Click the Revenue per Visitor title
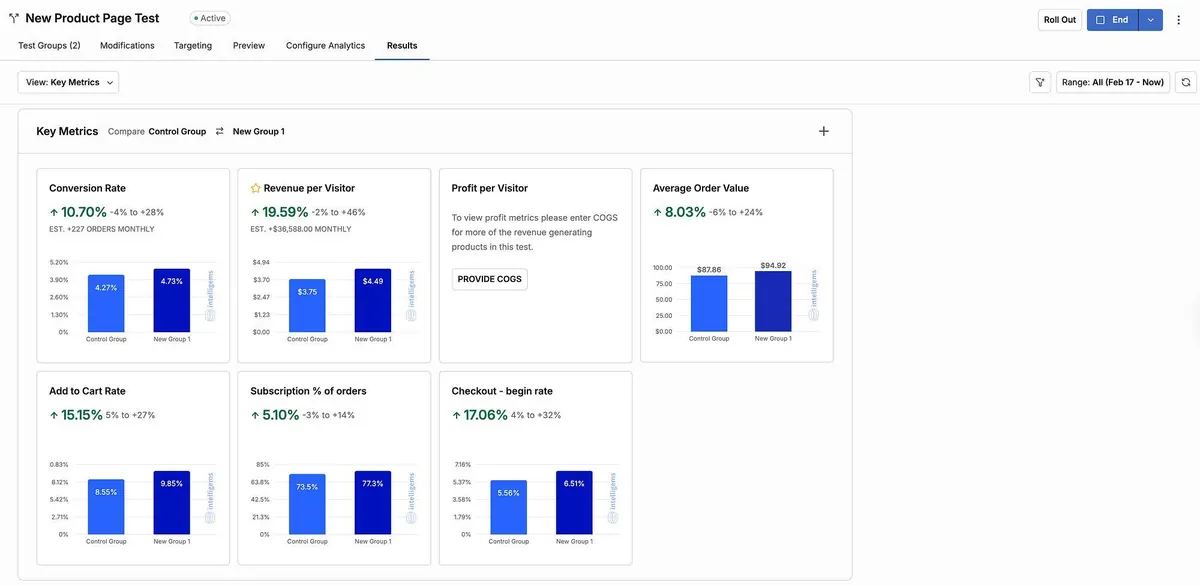Screen dimensions: 1200x586 [x=309, y=188]
